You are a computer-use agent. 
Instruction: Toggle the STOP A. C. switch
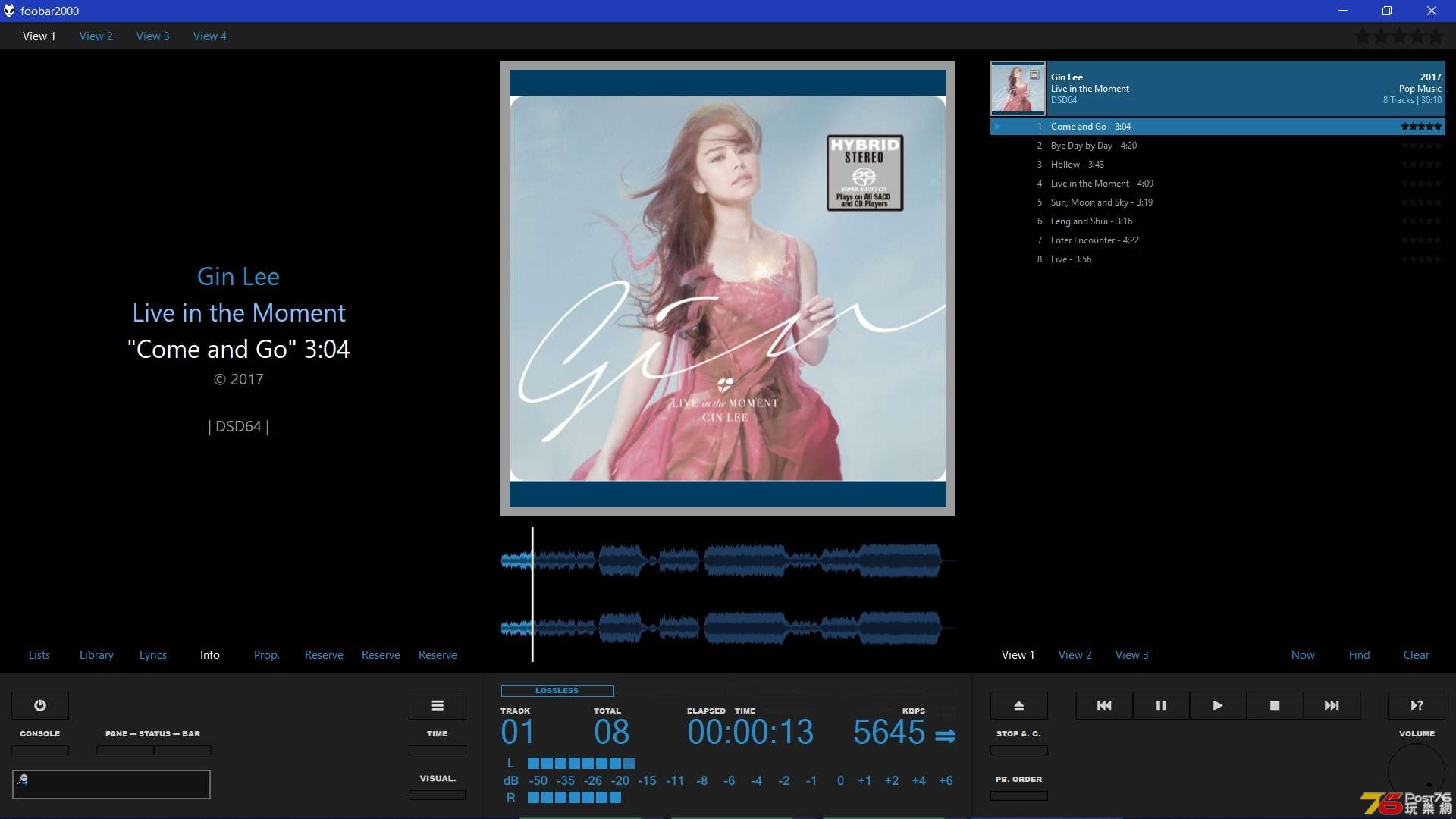pos(1019,750)
